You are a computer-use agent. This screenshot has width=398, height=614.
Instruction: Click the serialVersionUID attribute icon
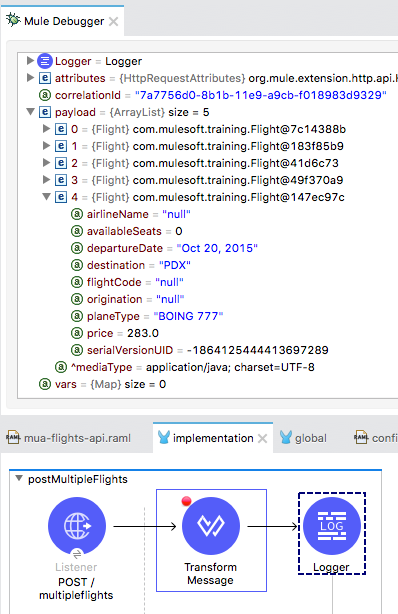point(77,350)
